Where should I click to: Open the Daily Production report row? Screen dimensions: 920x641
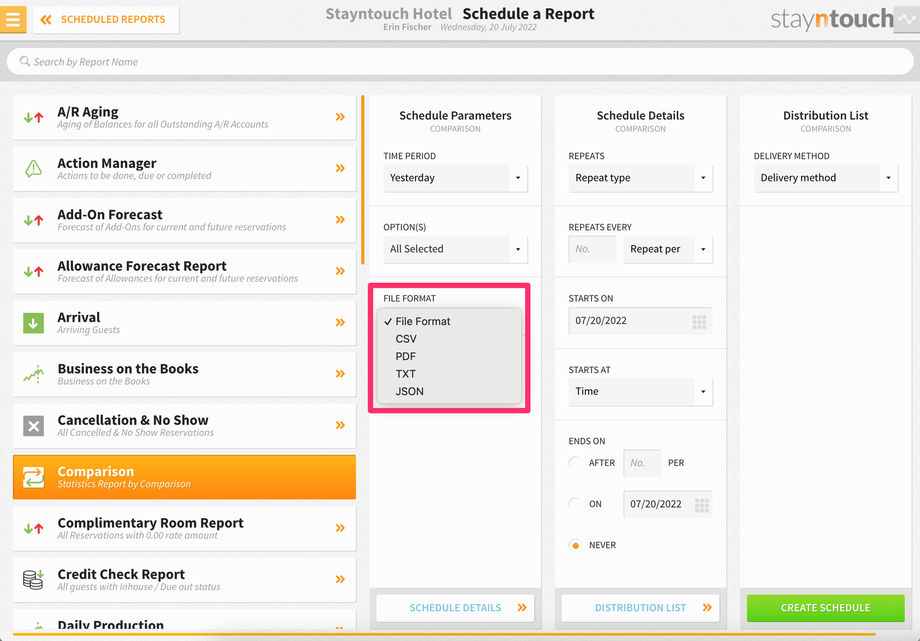tap(184, 621)
